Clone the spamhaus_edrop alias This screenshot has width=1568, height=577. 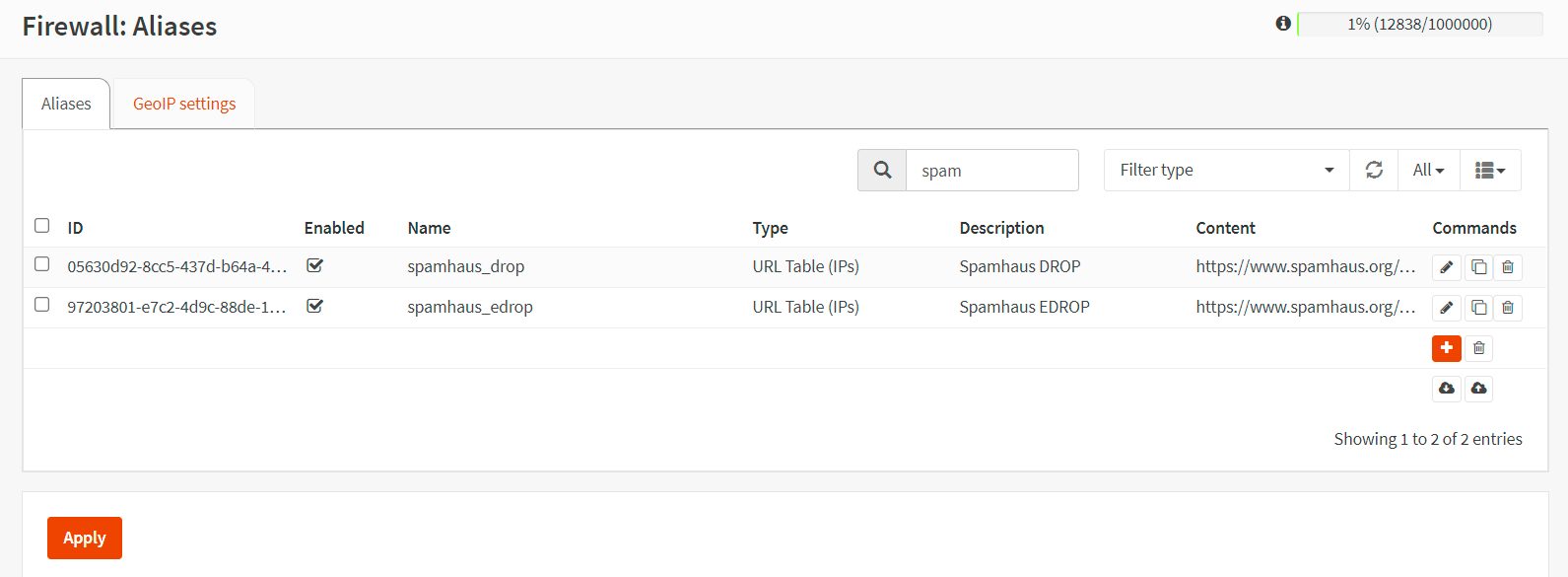pyautogui.click(x=1478, y=308)
